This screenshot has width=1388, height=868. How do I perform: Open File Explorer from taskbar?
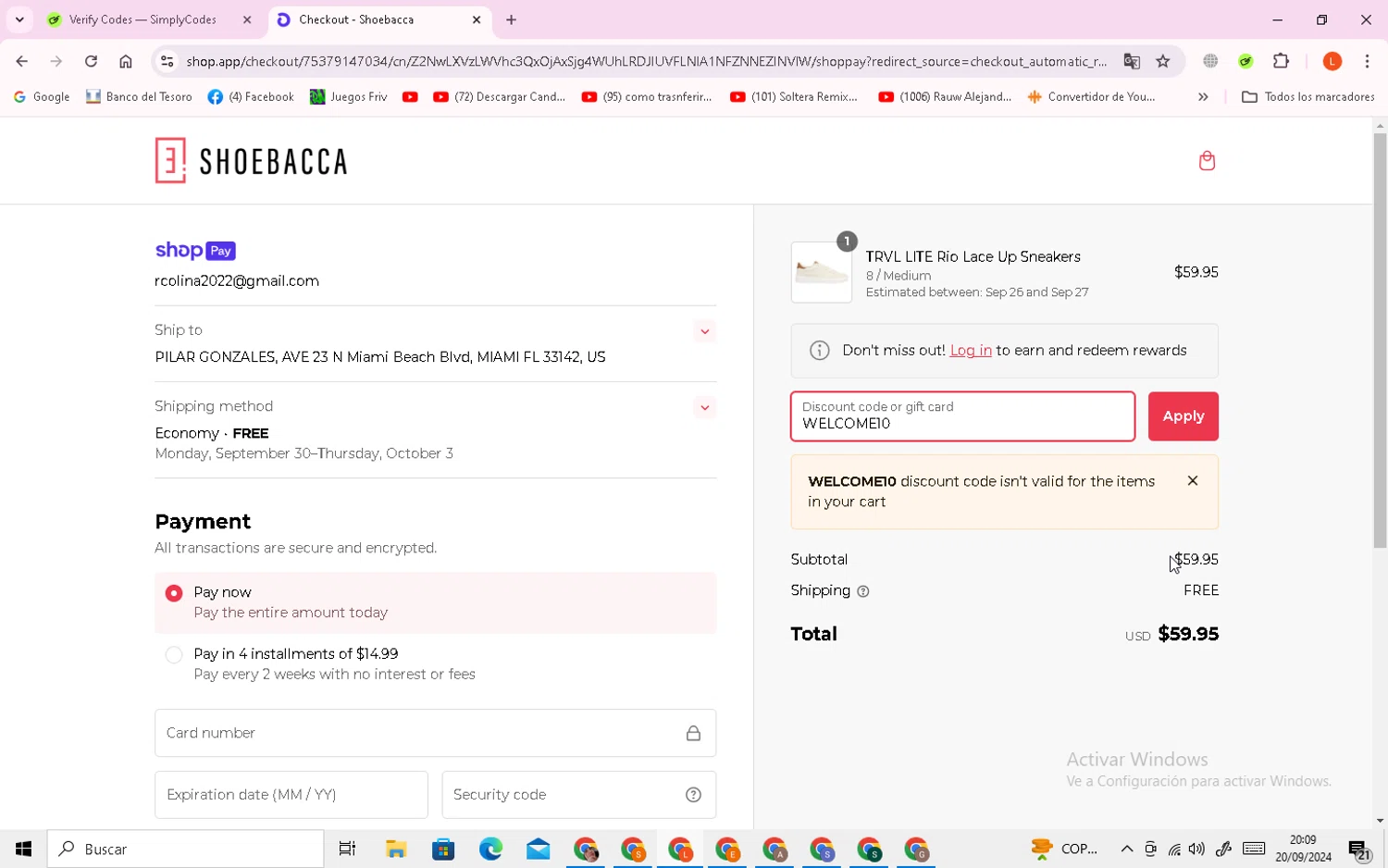point(396,849)
